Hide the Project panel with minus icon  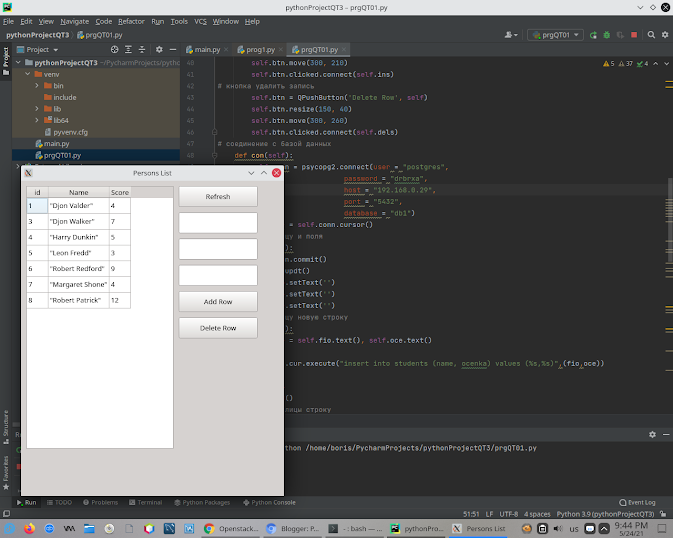173,49
